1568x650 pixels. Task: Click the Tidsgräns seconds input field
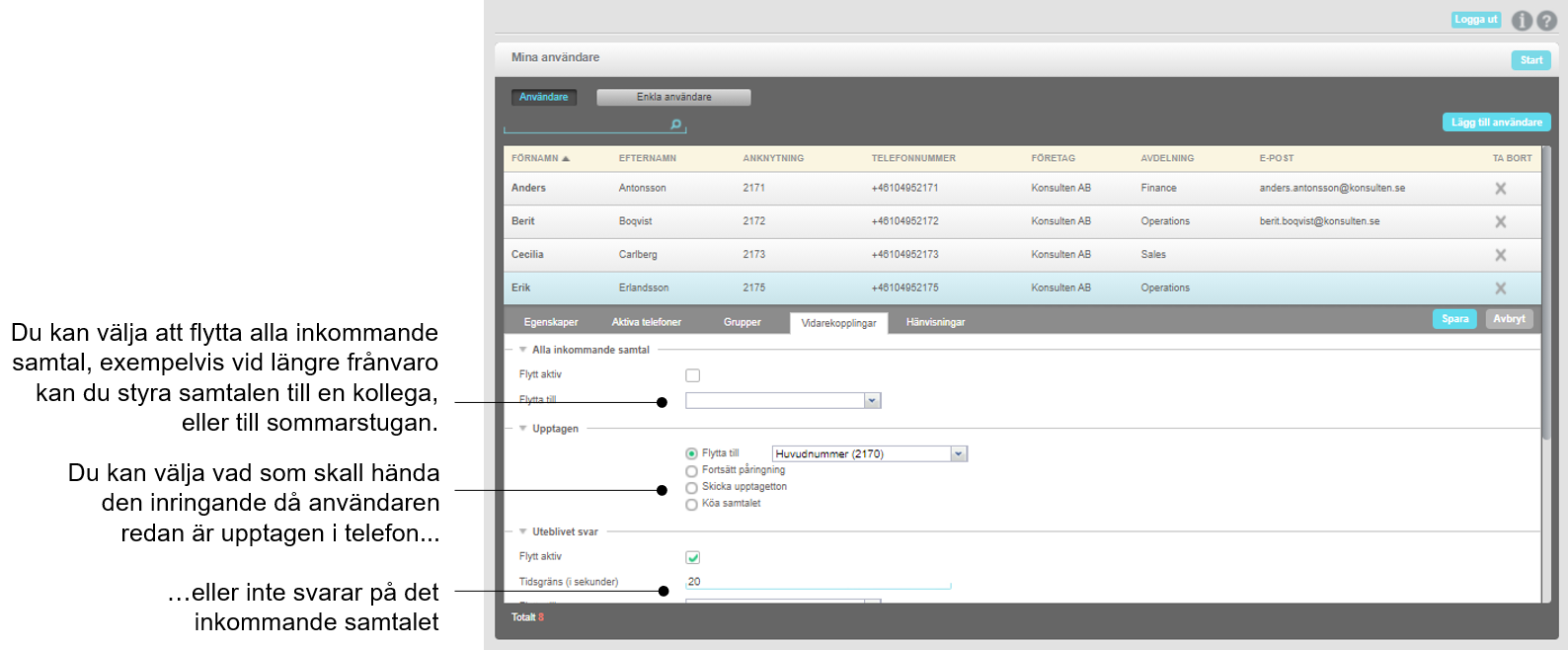point(819,582)
